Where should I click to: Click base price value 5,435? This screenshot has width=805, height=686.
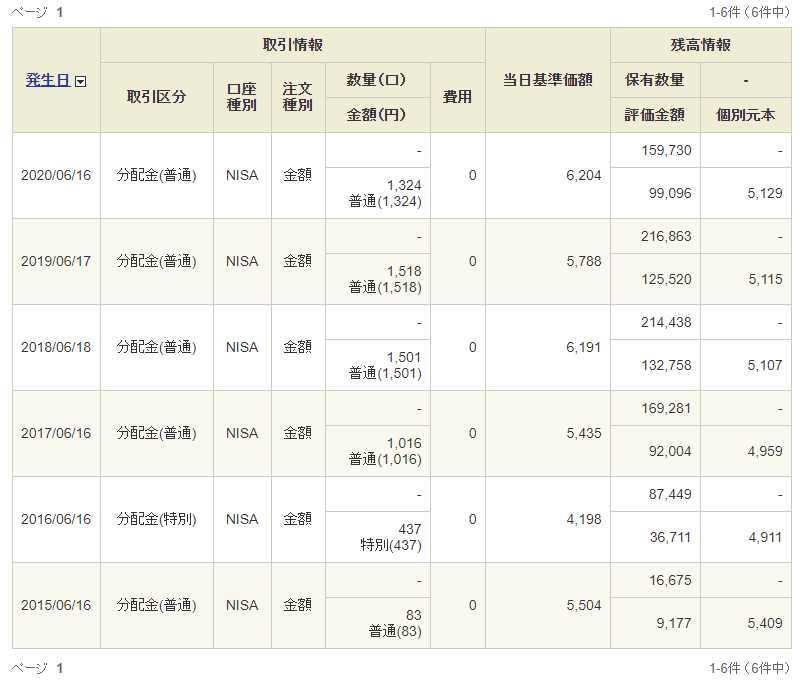pyautogui.click(x=584, y=433)
